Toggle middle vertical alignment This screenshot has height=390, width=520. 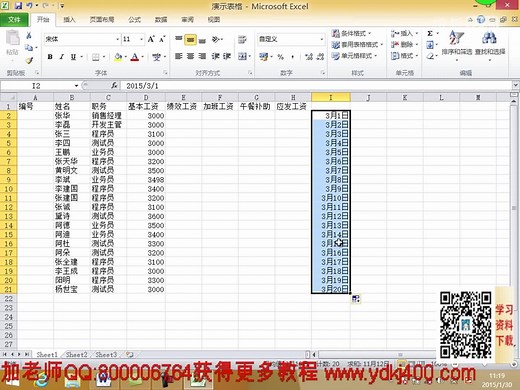point(190,40)
